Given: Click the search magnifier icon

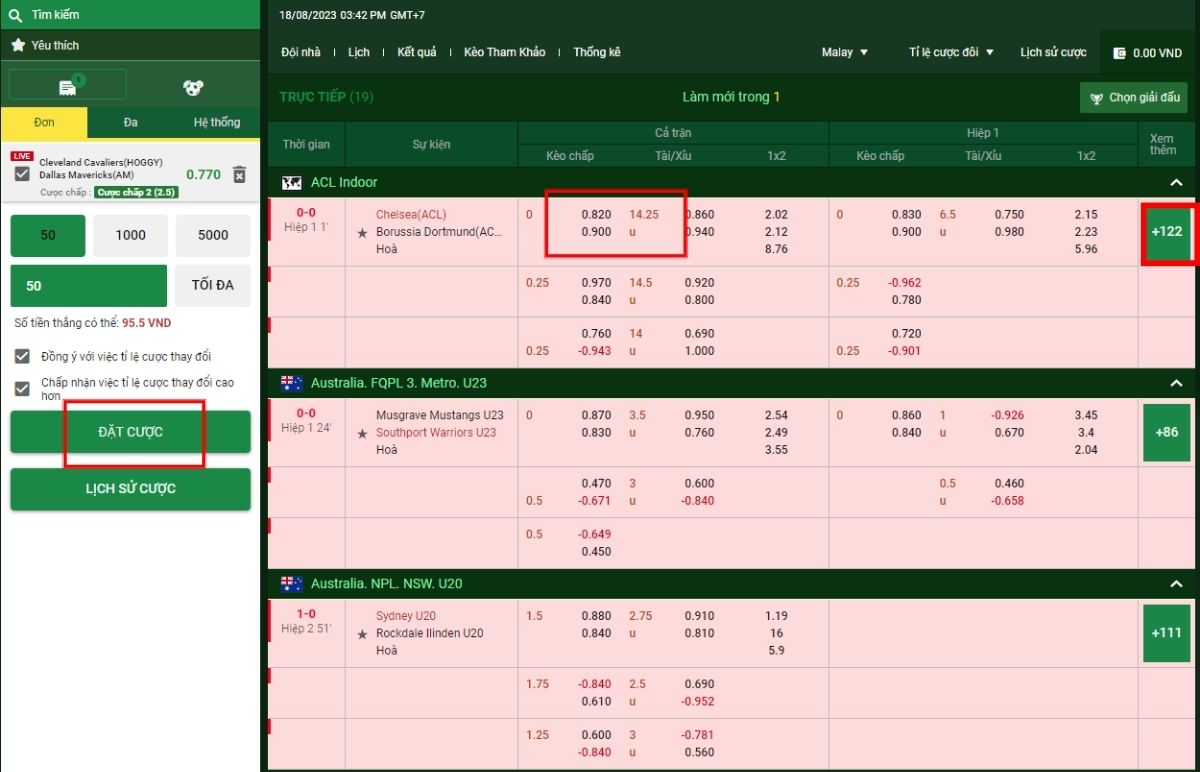Looking at the screenshot, I should [16, 15].
